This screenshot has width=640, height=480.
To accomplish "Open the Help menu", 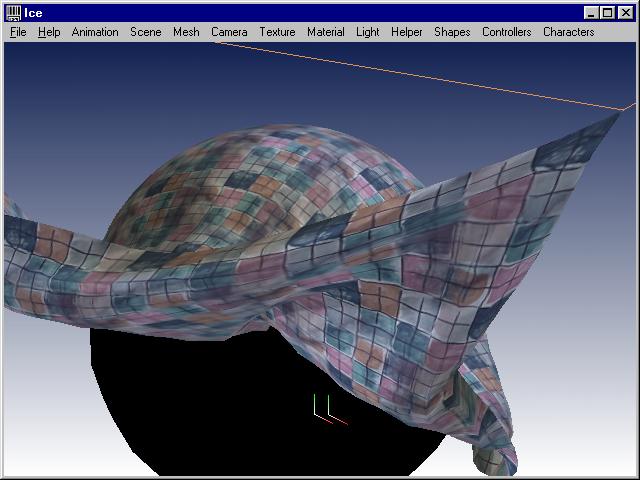I will (49, 32).
